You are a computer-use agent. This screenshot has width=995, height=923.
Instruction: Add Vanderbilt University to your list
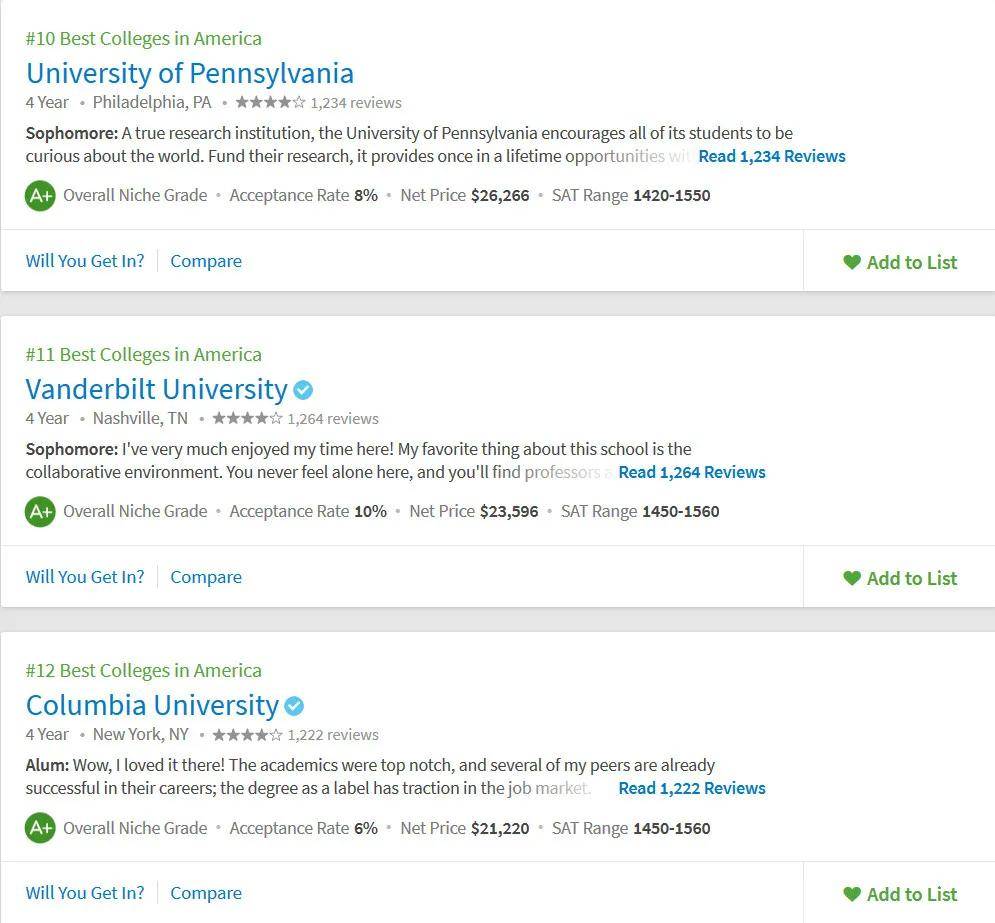point(900,578)
